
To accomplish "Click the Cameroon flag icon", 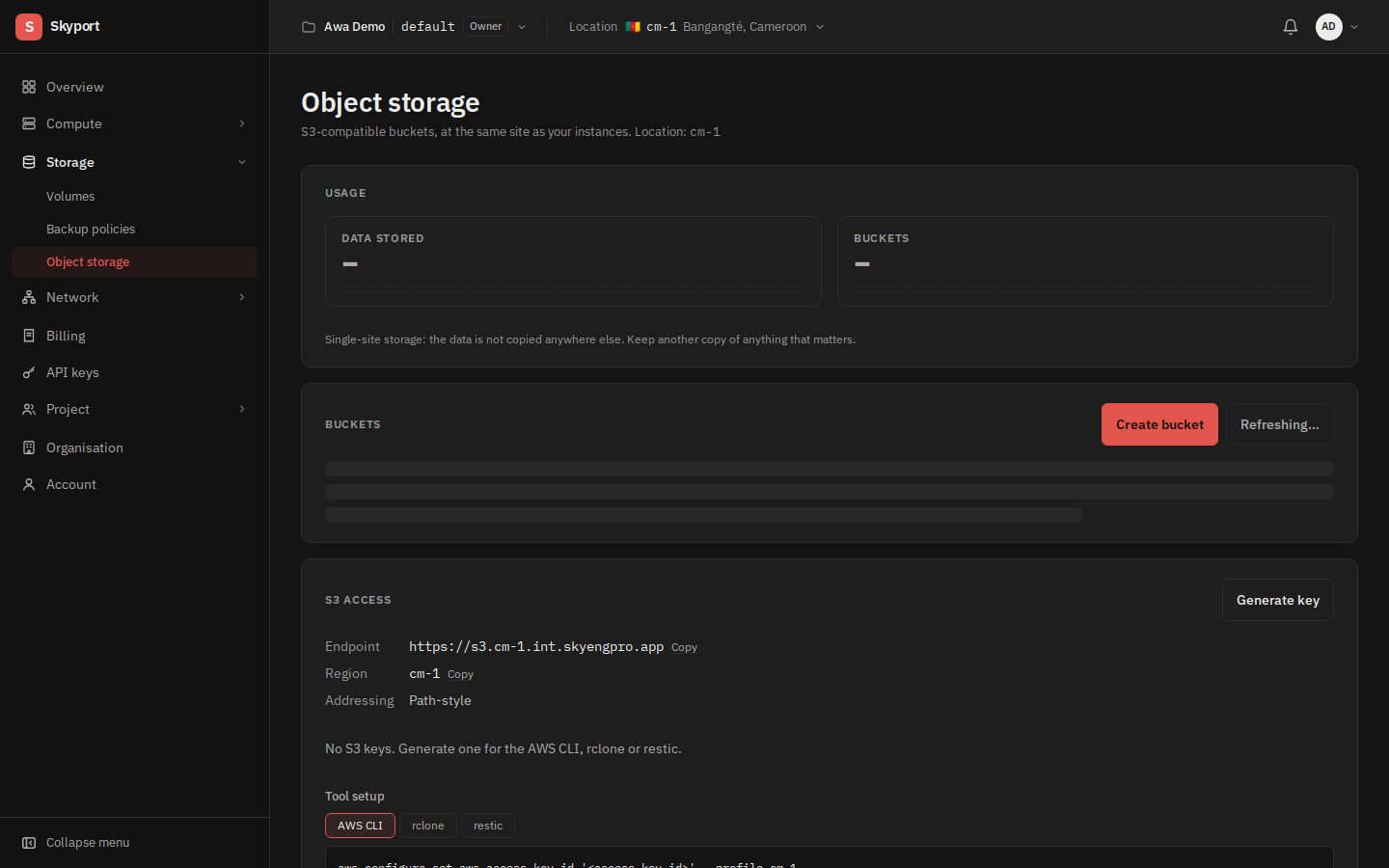I will tap(633, 27).
